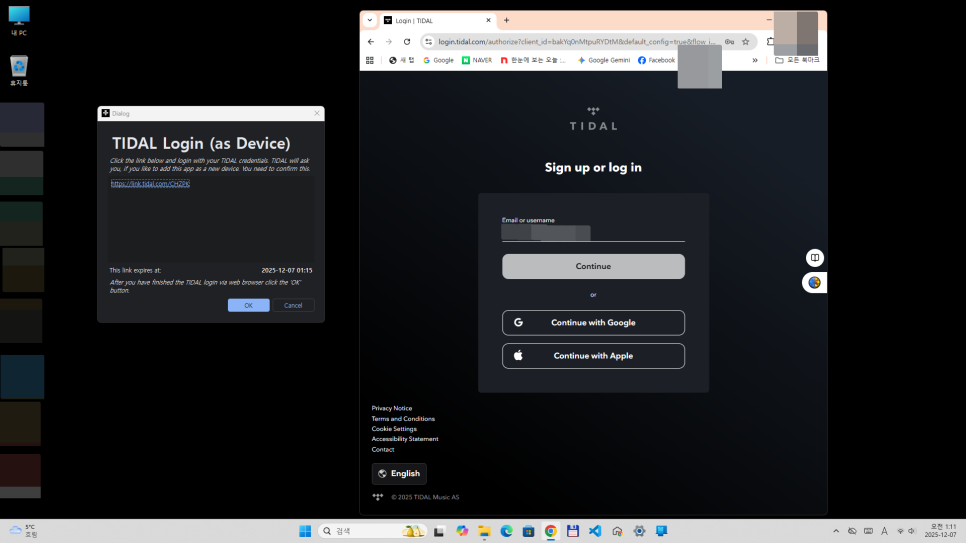Open the blue monitor app in taskbar

point(662,531)
